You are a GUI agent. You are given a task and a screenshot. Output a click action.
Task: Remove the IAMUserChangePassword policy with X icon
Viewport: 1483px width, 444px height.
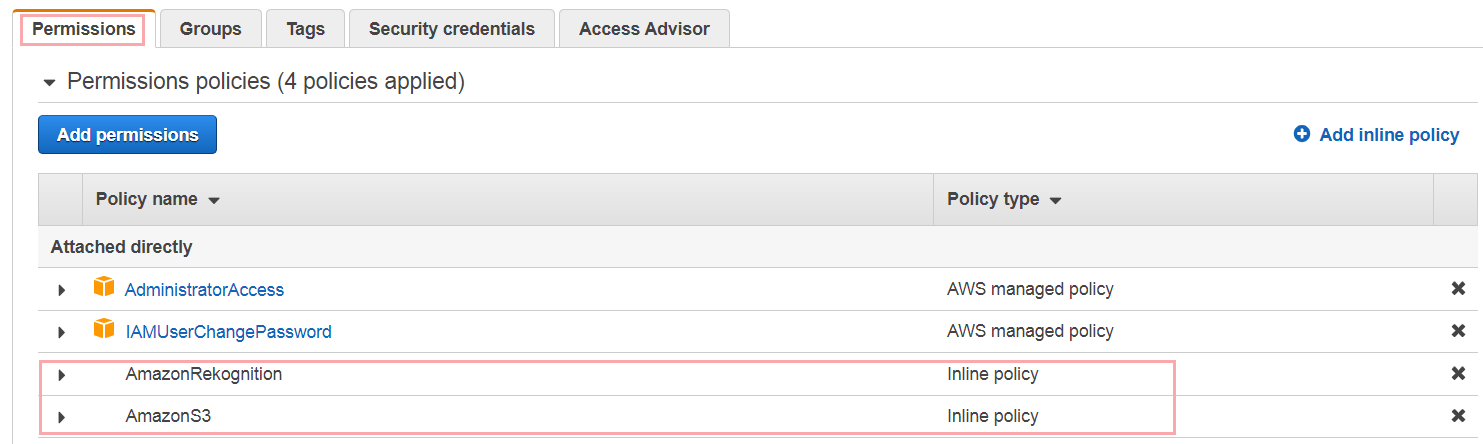pyautogui.click(x=1458, y=331)
